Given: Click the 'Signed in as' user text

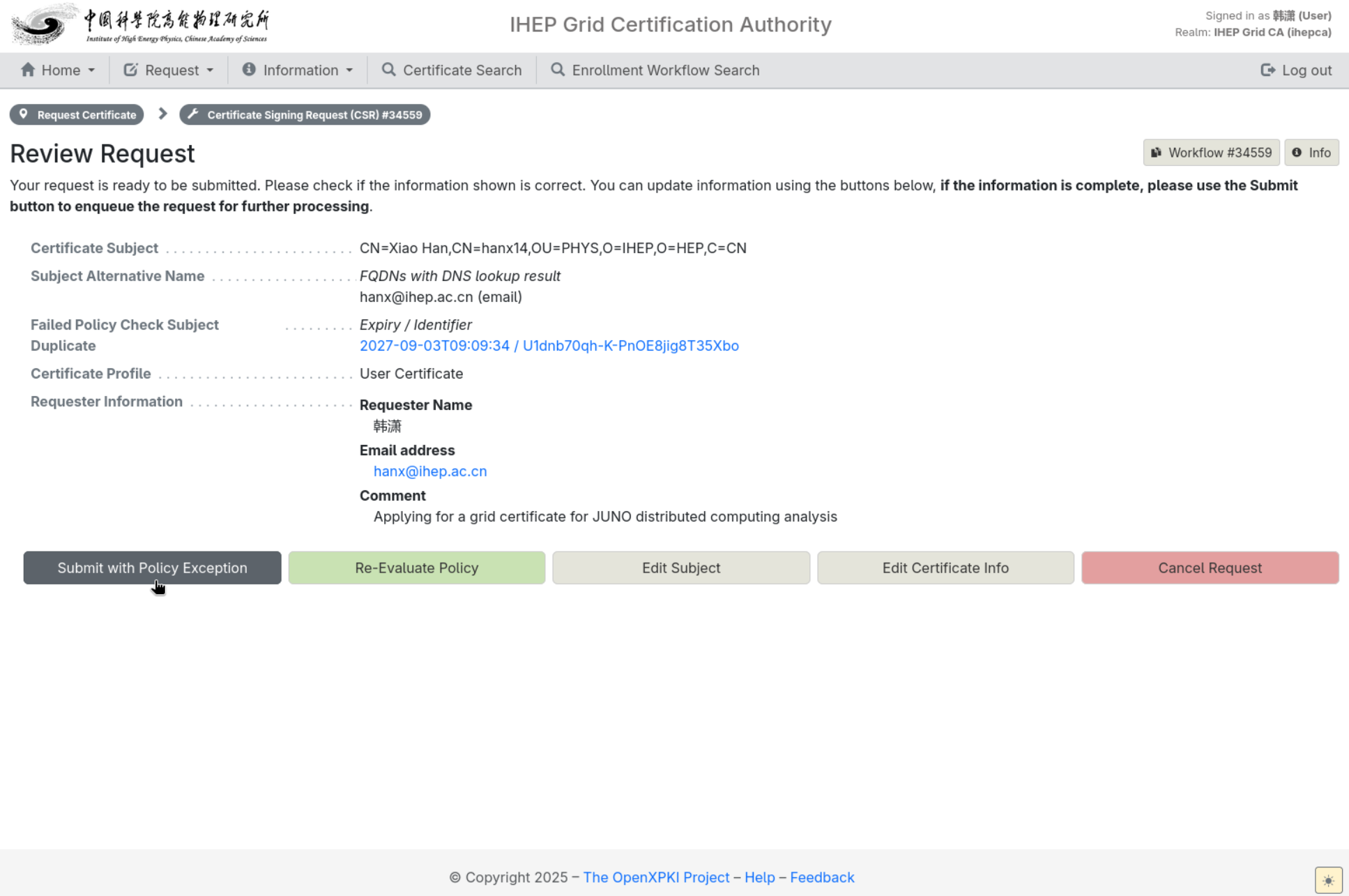Looking at the screenshot, I should coord(1268,15).
